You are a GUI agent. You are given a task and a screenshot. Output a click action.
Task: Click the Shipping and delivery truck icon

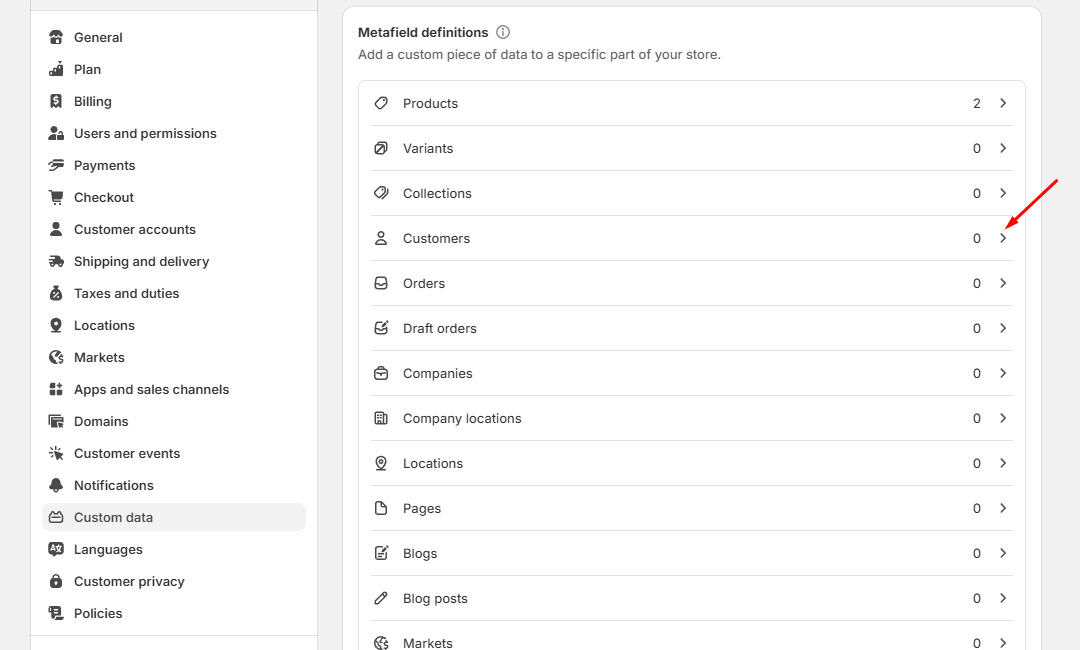(56, 261)
